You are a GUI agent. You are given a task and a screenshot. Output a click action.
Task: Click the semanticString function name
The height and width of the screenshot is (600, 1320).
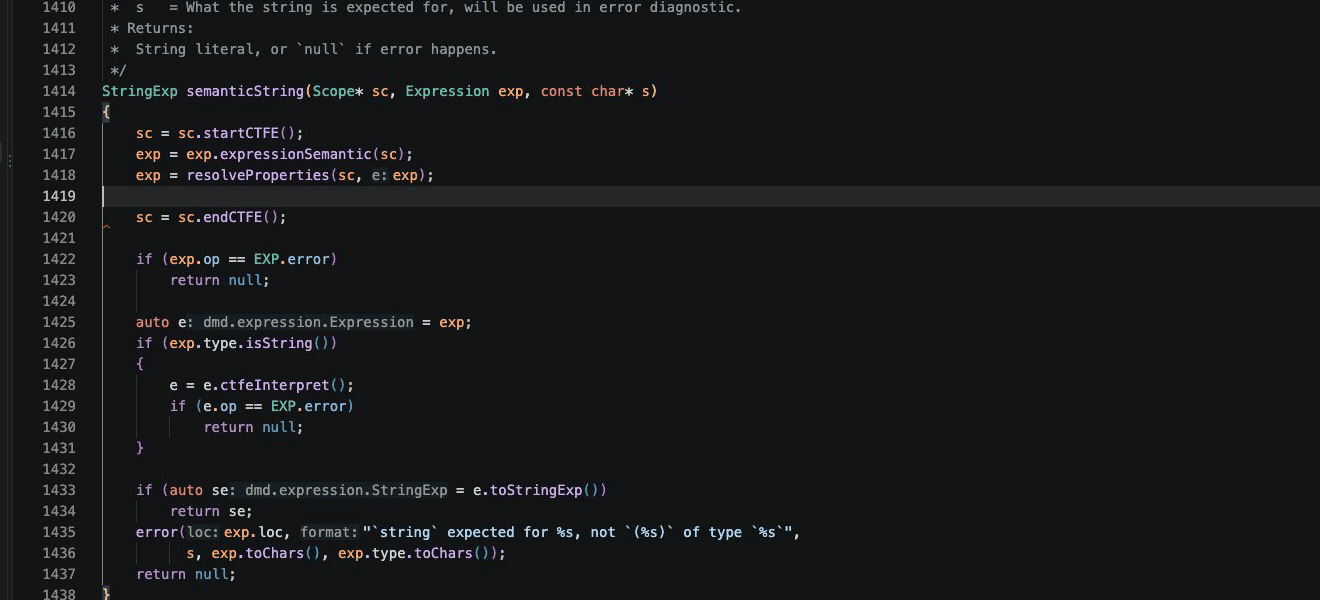click(x=245, y=91)
